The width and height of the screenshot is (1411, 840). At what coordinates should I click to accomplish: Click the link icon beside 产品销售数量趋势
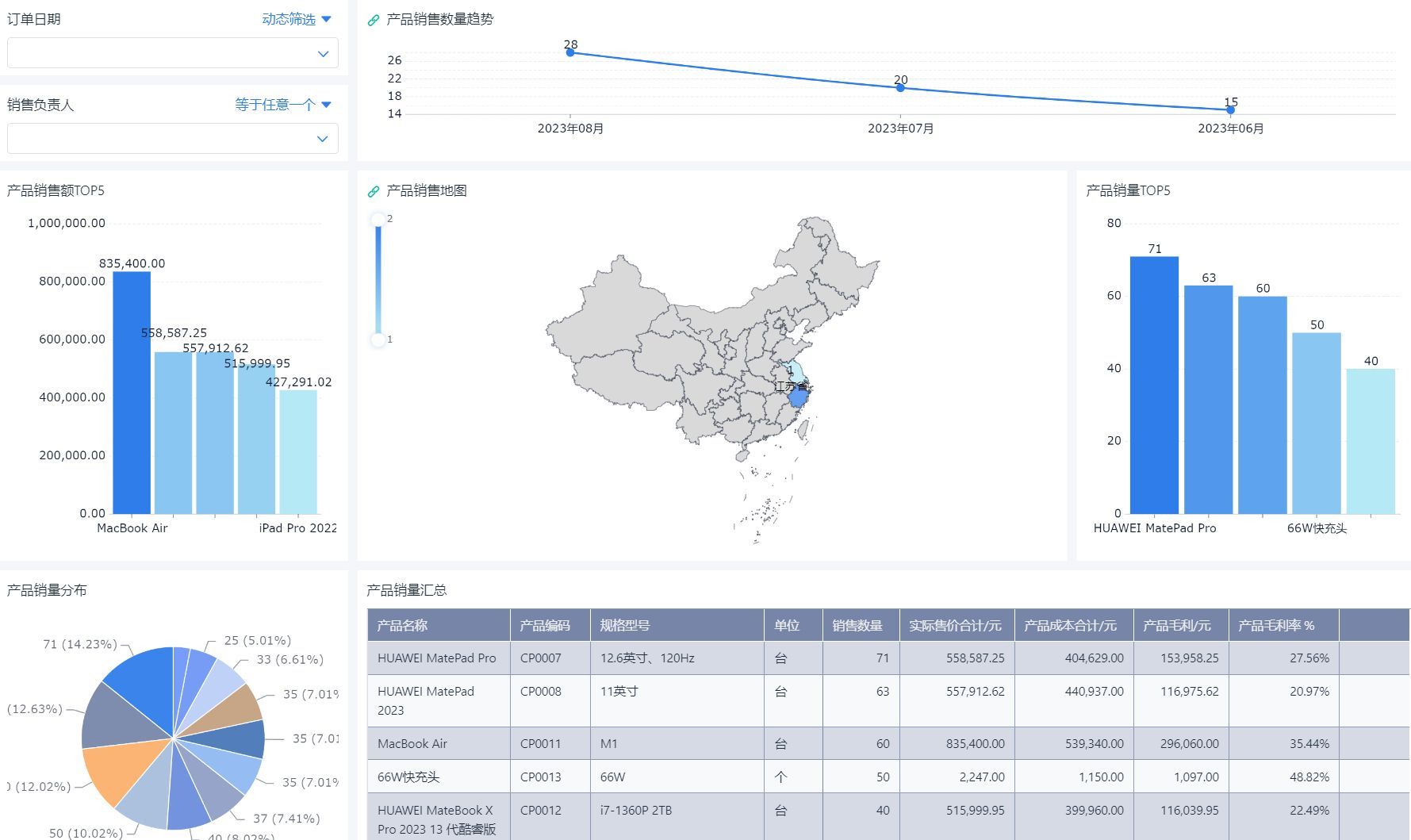374,20
